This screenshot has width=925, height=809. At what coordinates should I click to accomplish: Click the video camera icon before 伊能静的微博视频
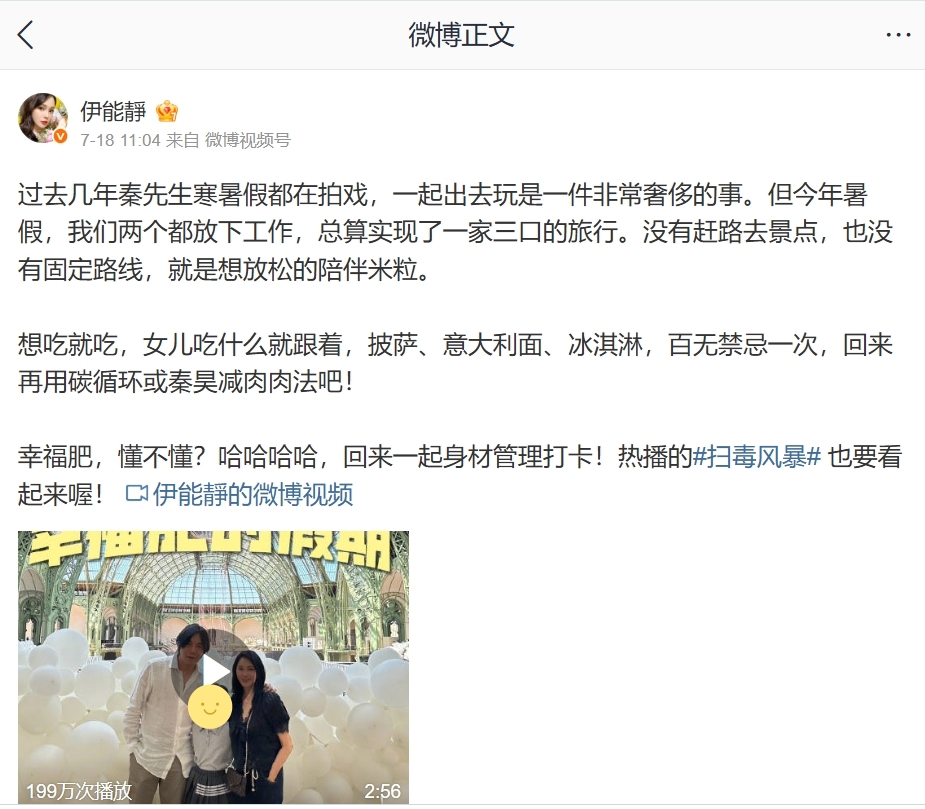coord(137,493)
